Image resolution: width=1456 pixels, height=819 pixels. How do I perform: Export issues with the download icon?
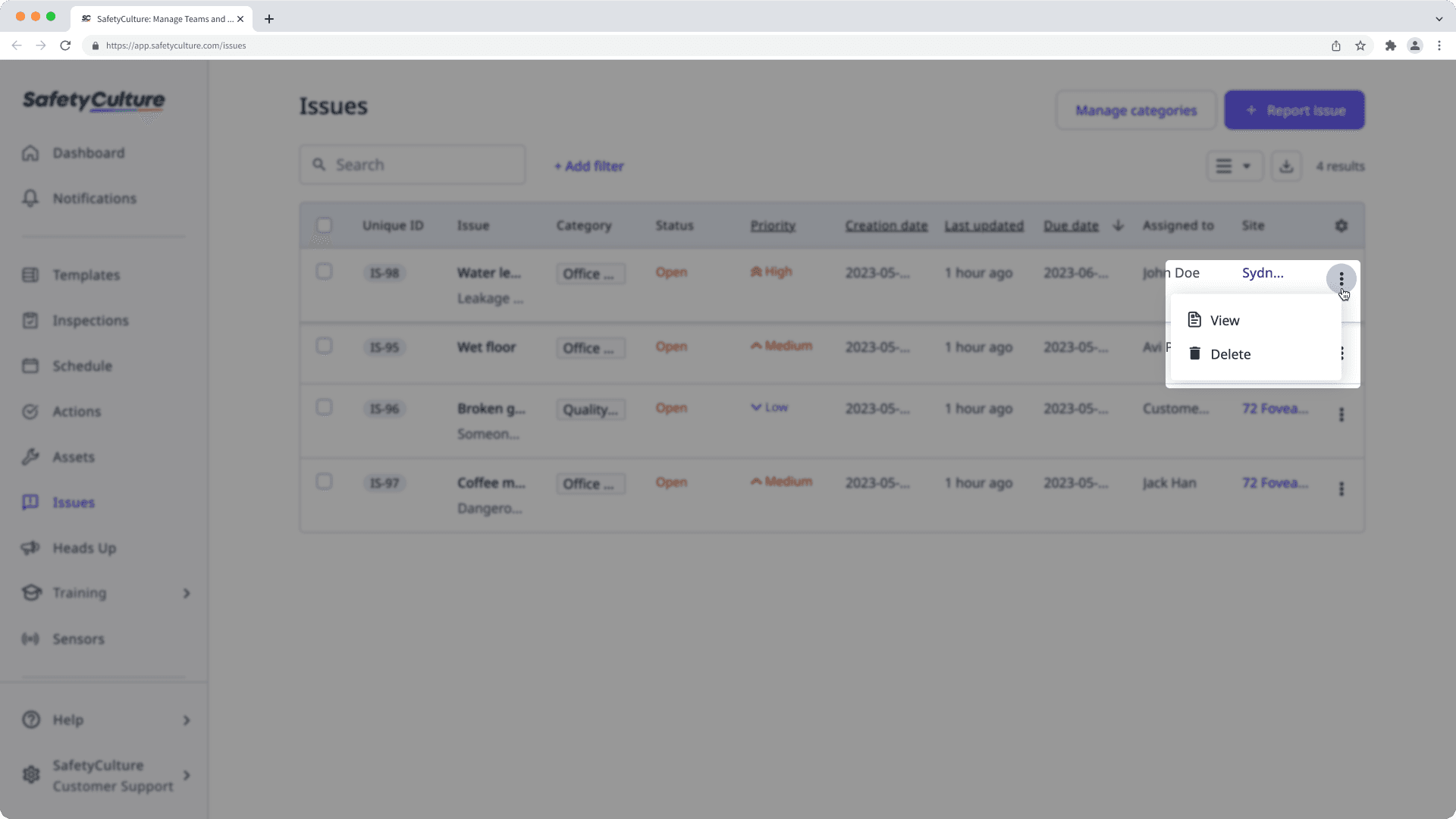coord(1286,165)
